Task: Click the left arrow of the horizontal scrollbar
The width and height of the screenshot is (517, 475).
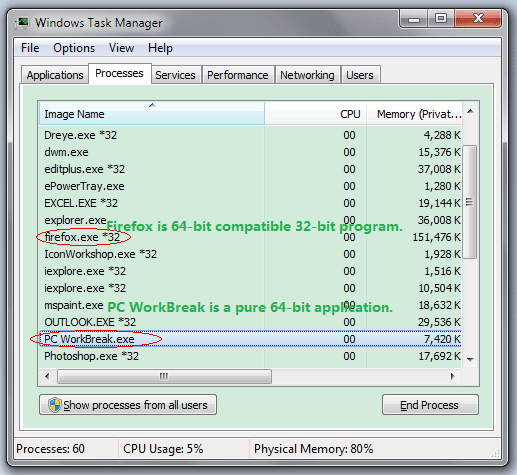Action: point(47,376)
